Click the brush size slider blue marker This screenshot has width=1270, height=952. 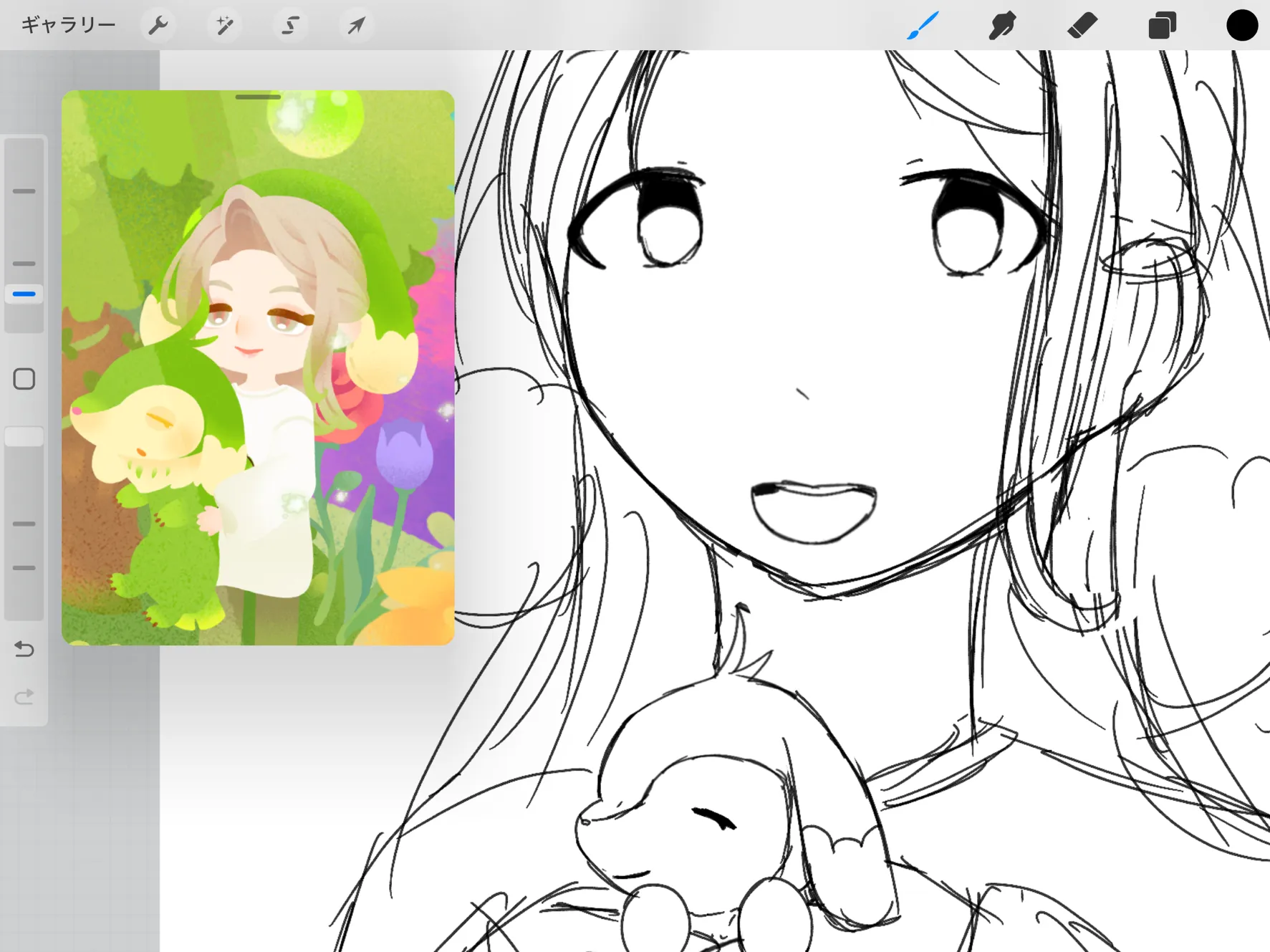tap(24, 294)
